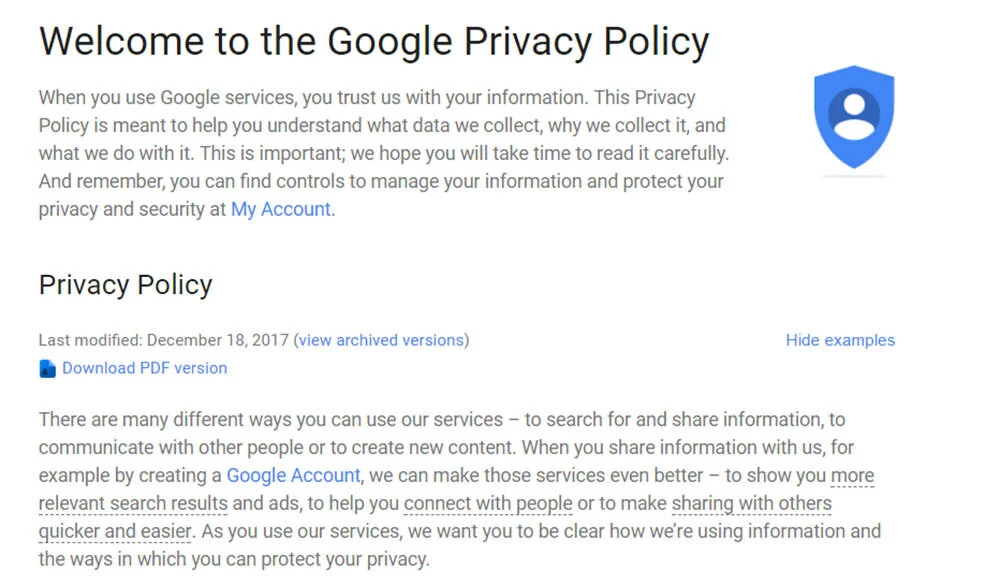1000x585 pixels.
Task: Open view archived versions link
Action: [381, 340]
